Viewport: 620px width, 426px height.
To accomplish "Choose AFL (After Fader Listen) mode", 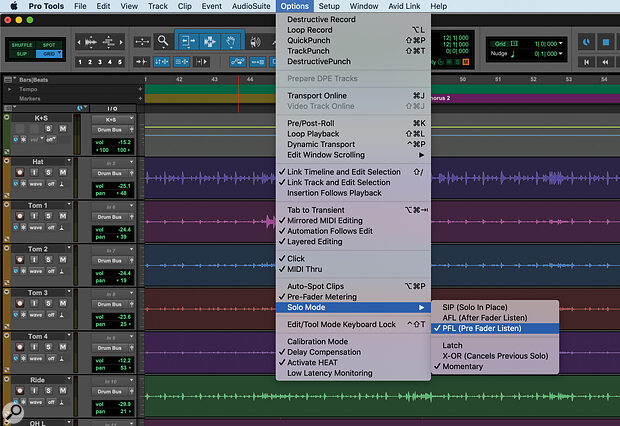I will click(x=495, y=318).
